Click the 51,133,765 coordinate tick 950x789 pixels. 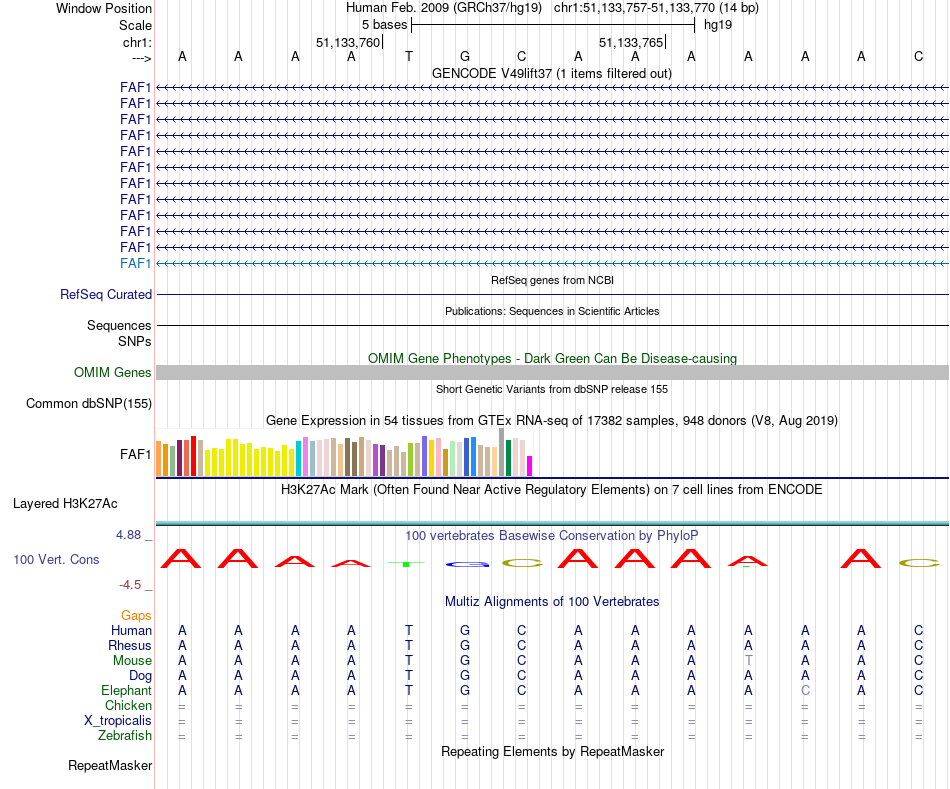tap(632, 42)
